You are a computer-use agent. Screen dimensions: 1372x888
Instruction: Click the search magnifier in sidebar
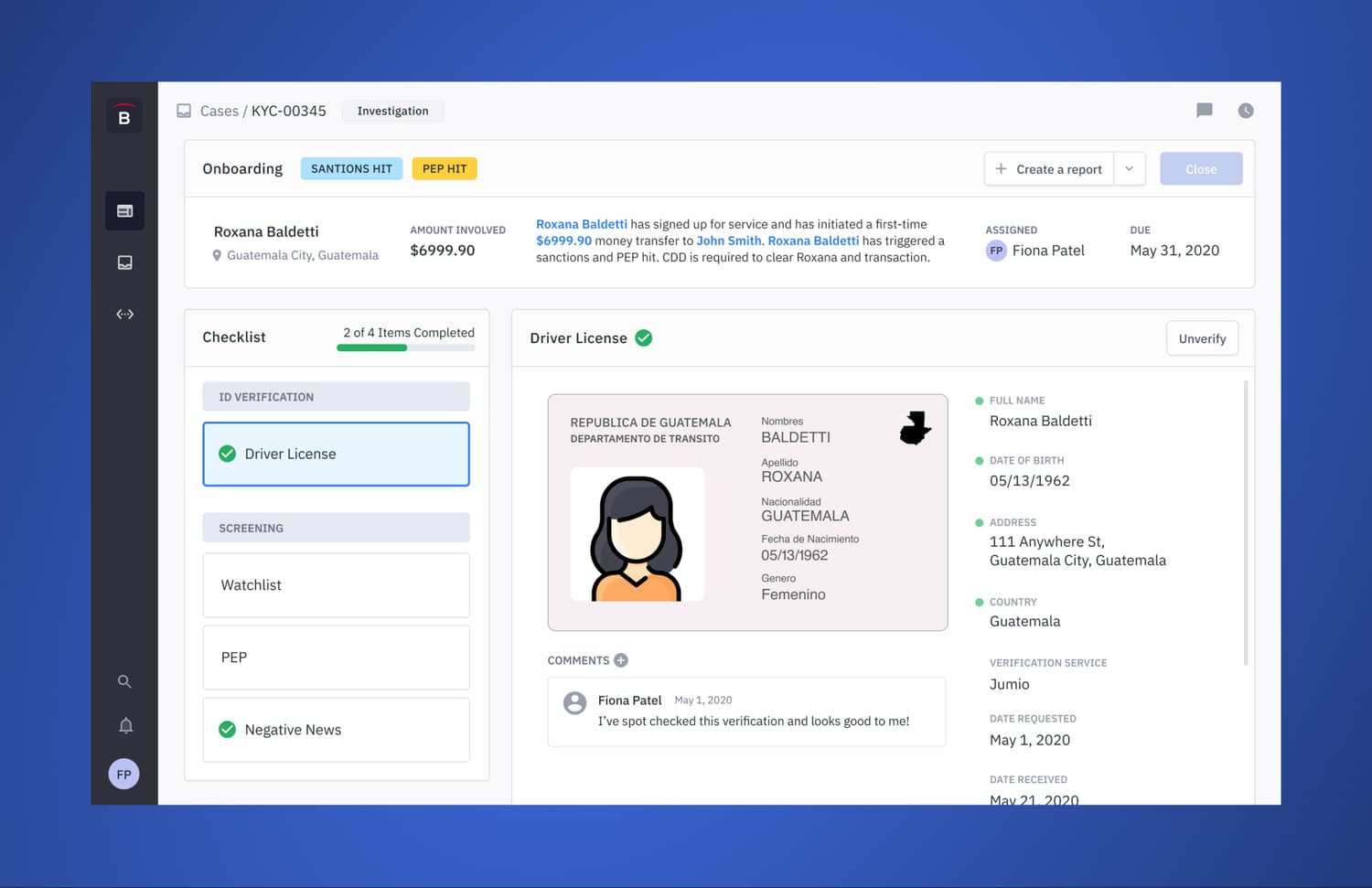[124, 681]
